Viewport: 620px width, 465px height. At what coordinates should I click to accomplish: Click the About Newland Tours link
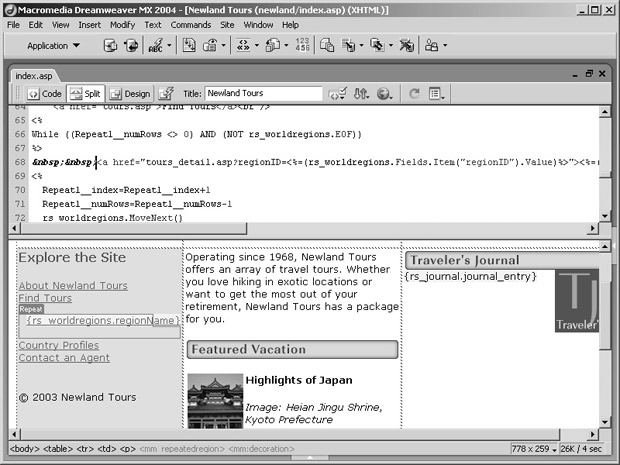[73, 285]
